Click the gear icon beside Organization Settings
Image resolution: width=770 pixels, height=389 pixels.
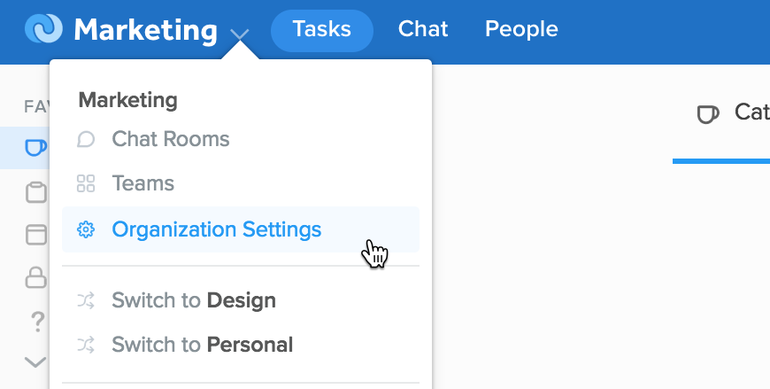tap(85, 229)
